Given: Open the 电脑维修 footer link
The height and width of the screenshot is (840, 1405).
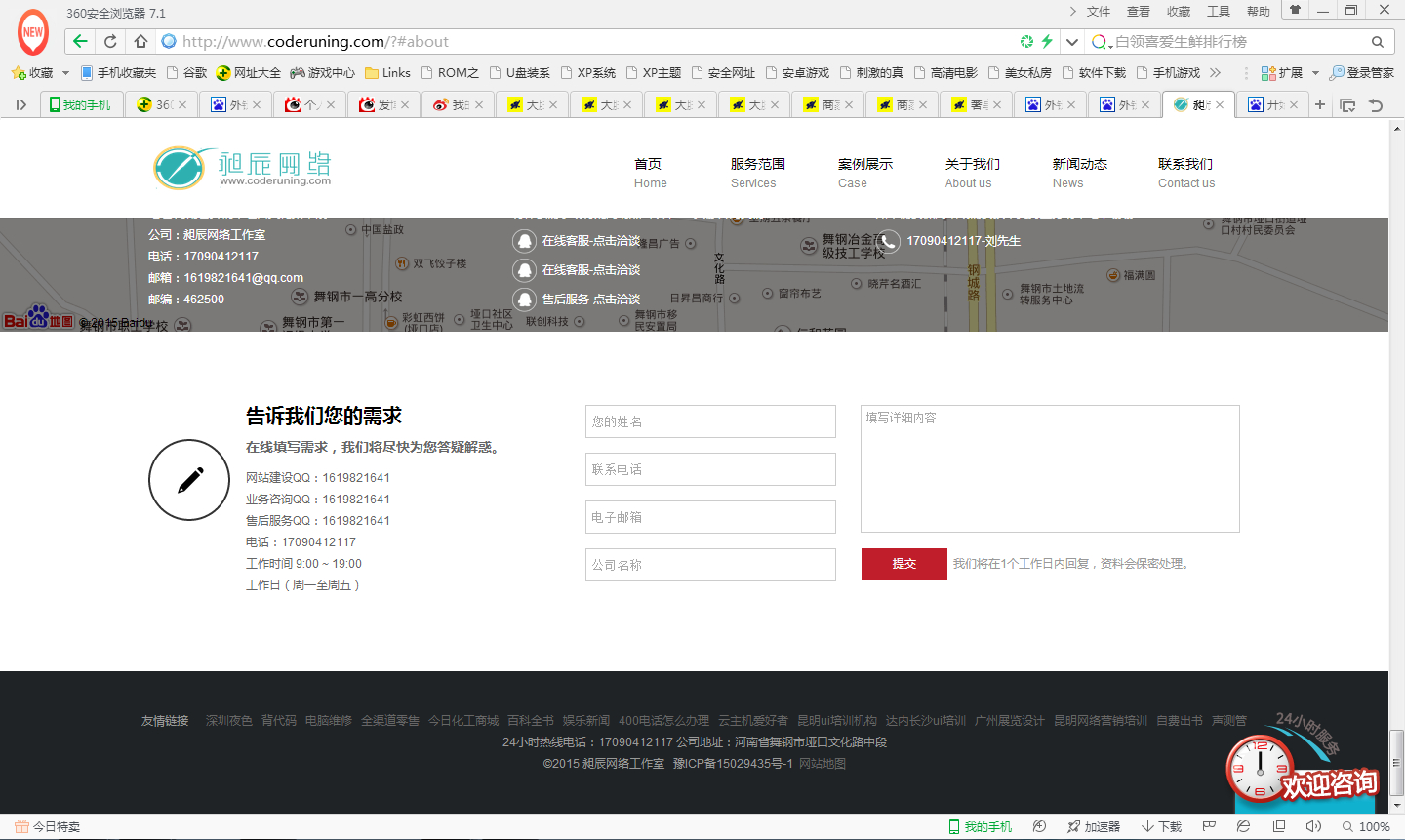Looking at the screenshot, I should click(x=329, y=721).
